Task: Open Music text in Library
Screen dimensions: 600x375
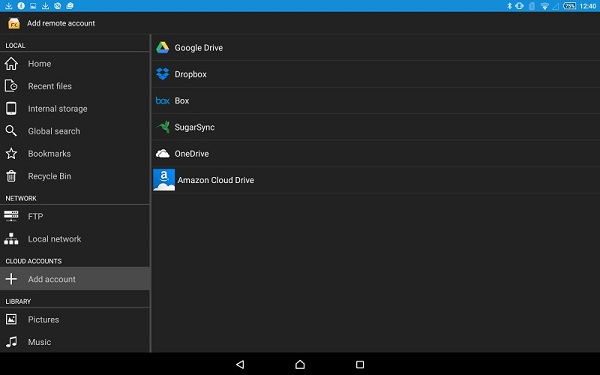Action: tap(39, 342)
